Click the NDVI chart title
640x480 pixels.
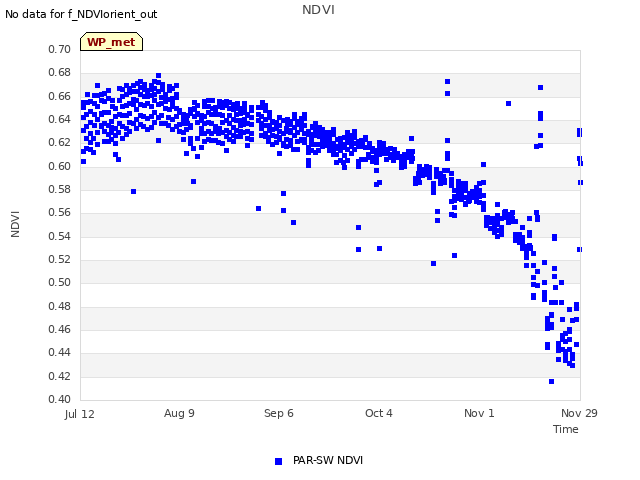coord(318,10)
